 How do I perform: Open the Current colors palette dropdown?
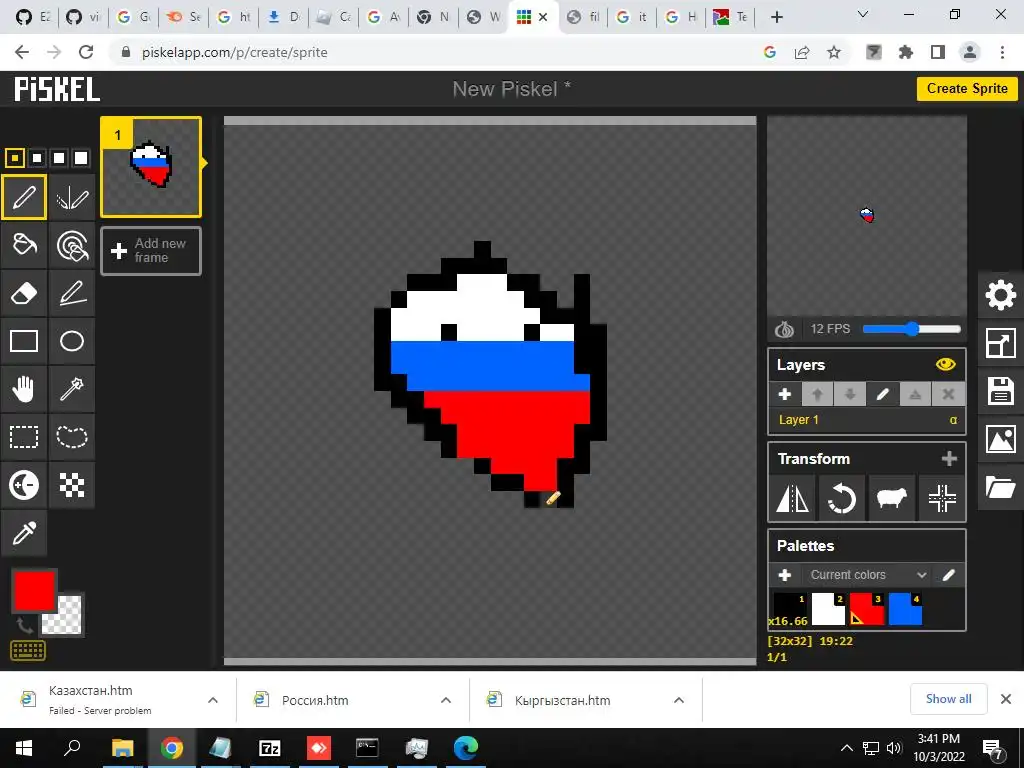(868, 575)
